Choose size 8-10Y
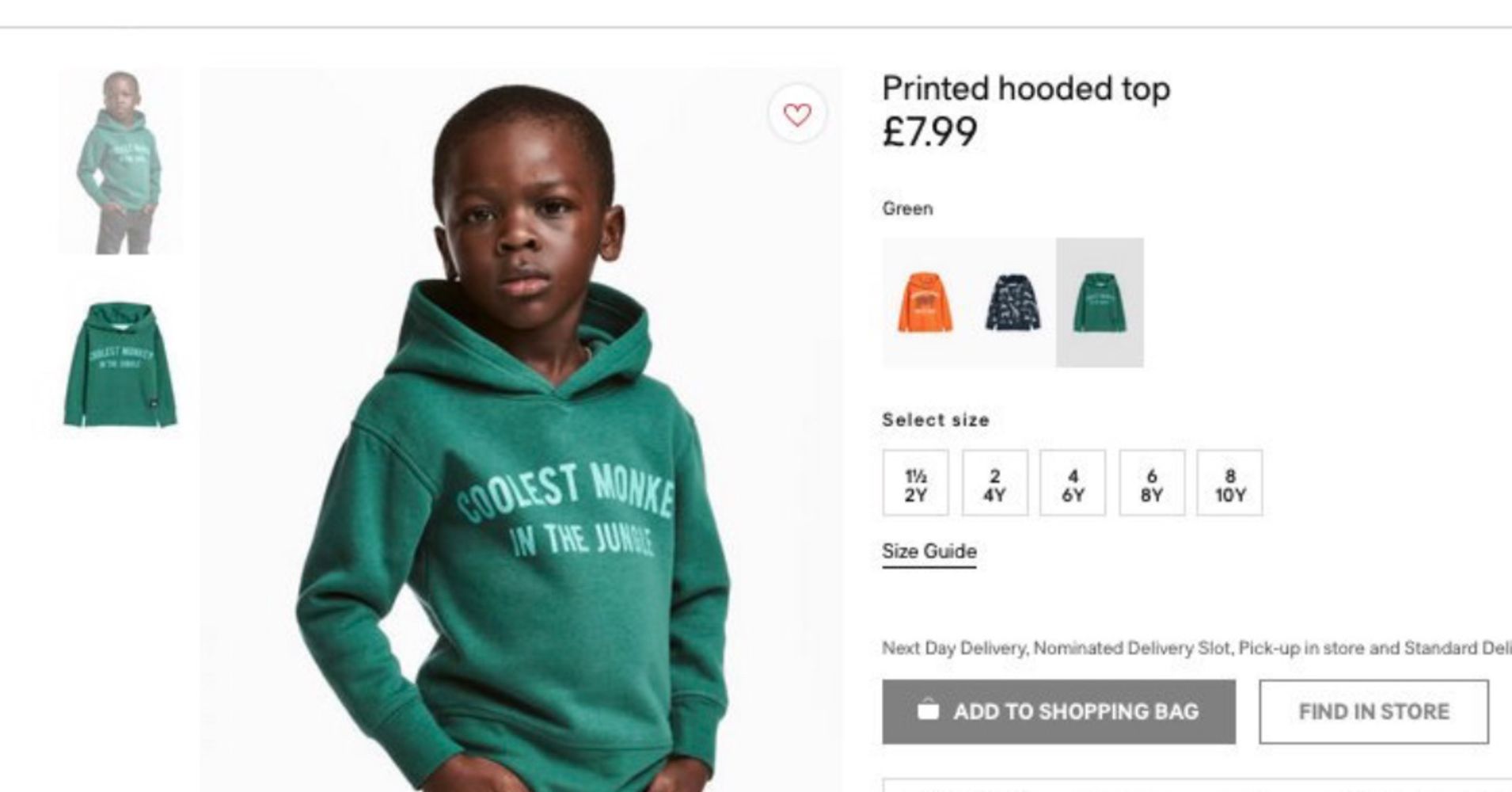Screen dimensions: 1512x792 coord(1229,483)
